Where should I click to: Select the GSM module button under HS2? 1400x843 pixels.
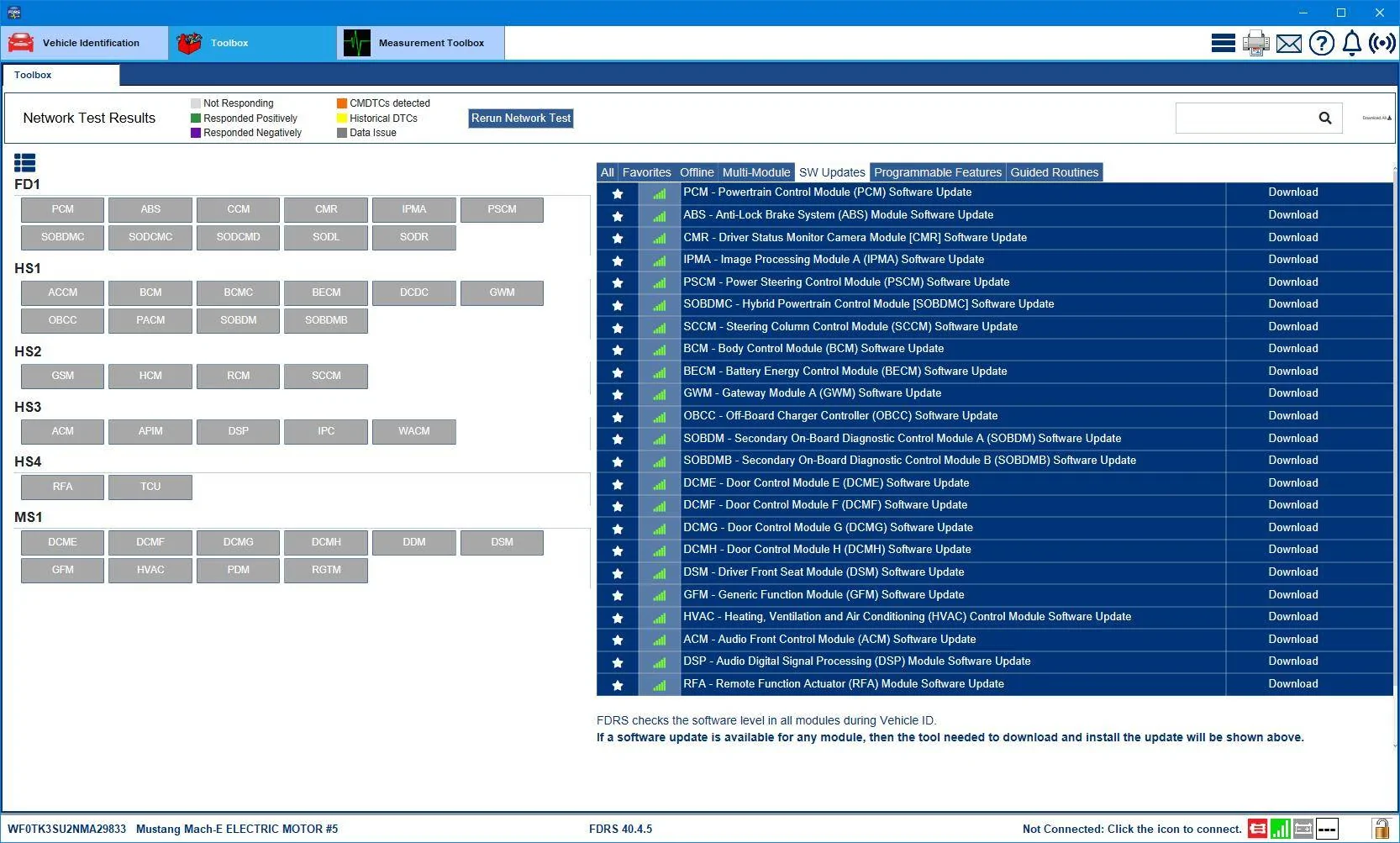pyautogui.click(x=62, y=376)
